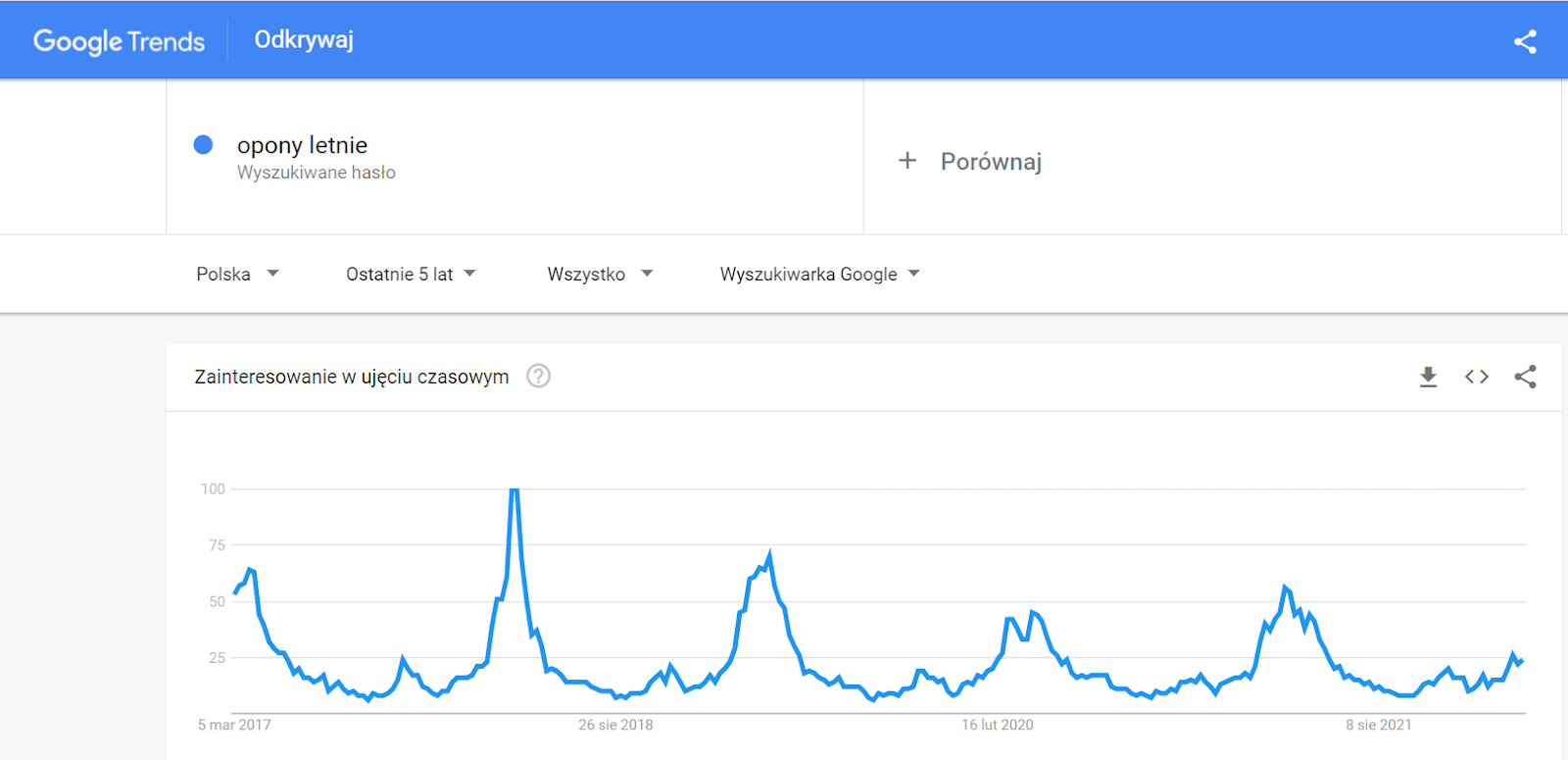The image size is (1568, 760).
Task: Open the Wszystko category dropdown
Action: pos(600,274)
